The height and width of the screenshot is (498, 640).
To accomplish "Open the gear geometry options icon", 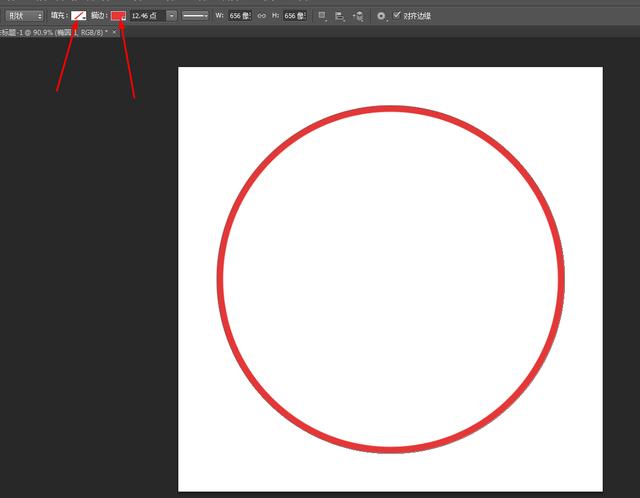I will pyautogui.click(x=381, y=16).
